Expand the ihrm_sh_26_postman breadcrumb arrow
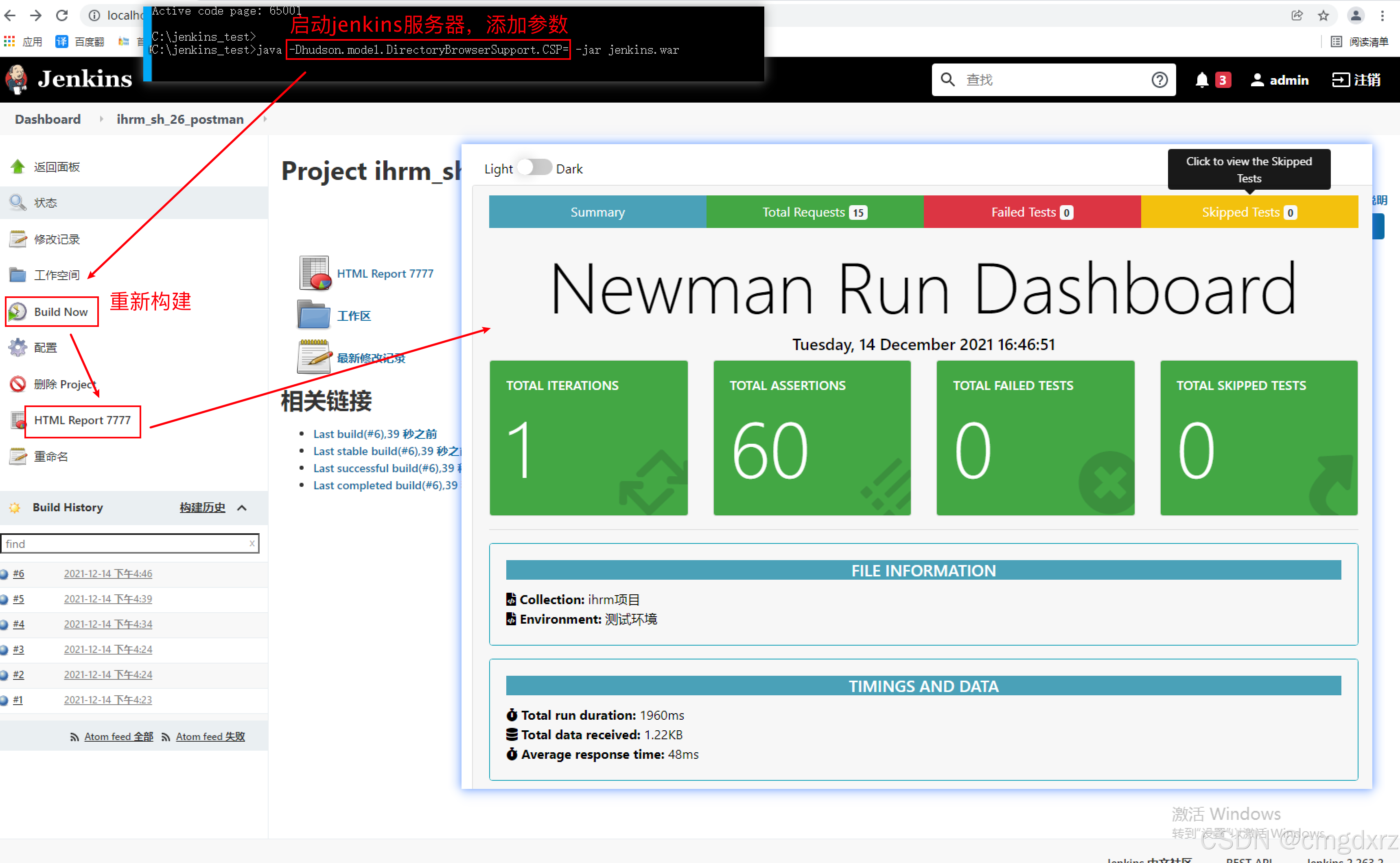Screen dimensions: 1400x863 coord(265,119)
